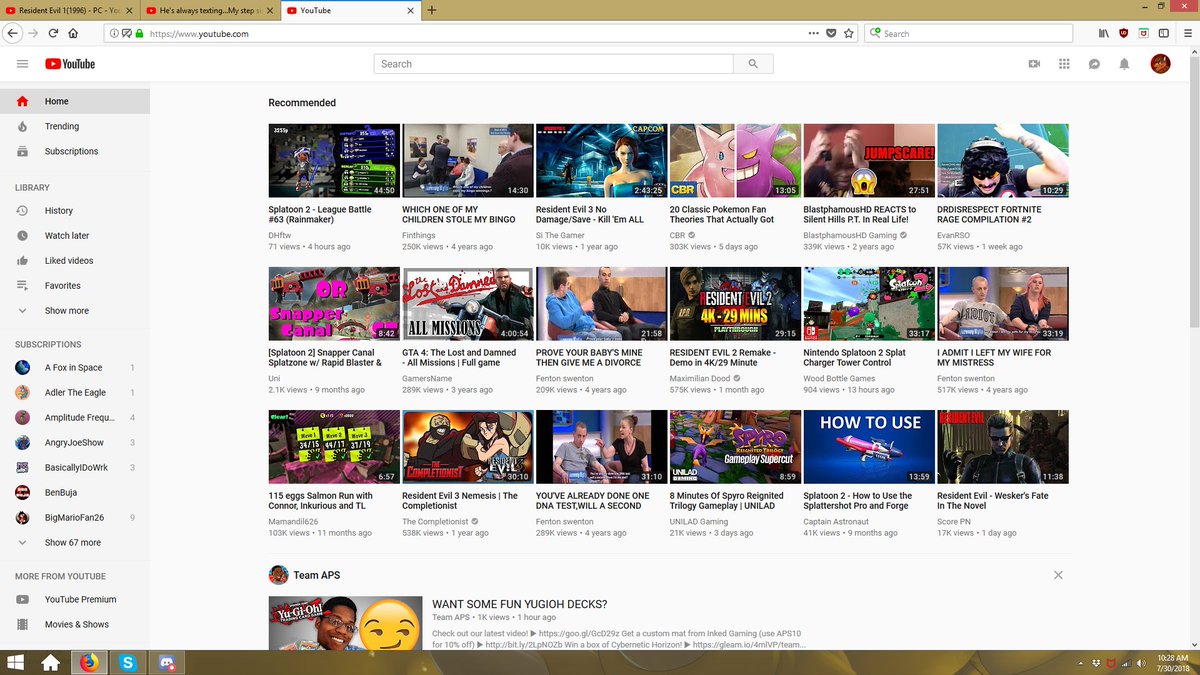Image resolution: width=1200 pixels, height=675 pixels.
Task: Click the Firefox search box
Action: tap(968, 33)
